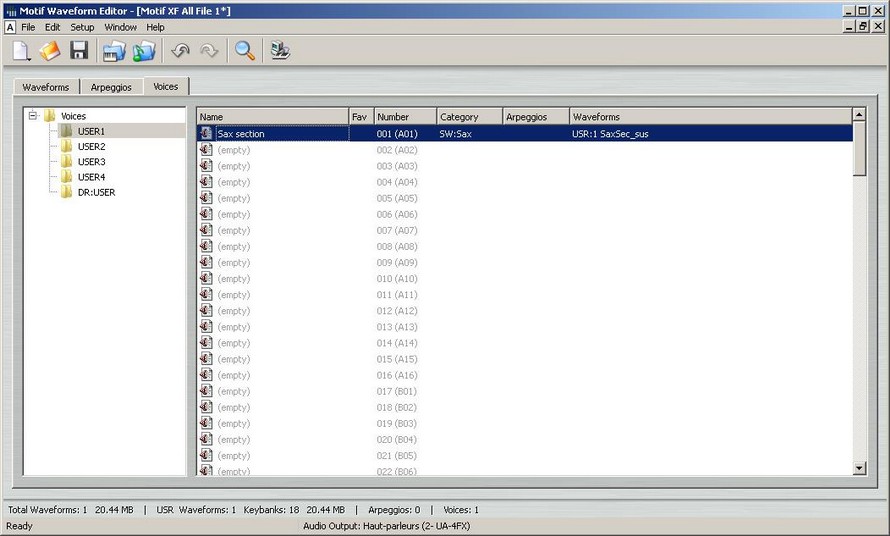The width and height of the screenshot is (890, 536).
Task: Select the USER2 bank folder
Action: [91, 147]
